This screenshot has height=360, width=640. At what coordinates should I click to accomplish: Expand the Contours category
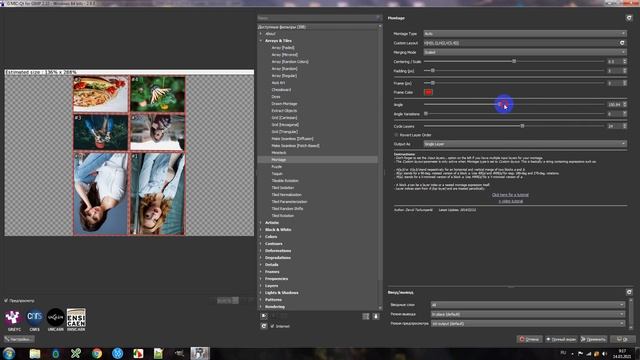(261, 244)
